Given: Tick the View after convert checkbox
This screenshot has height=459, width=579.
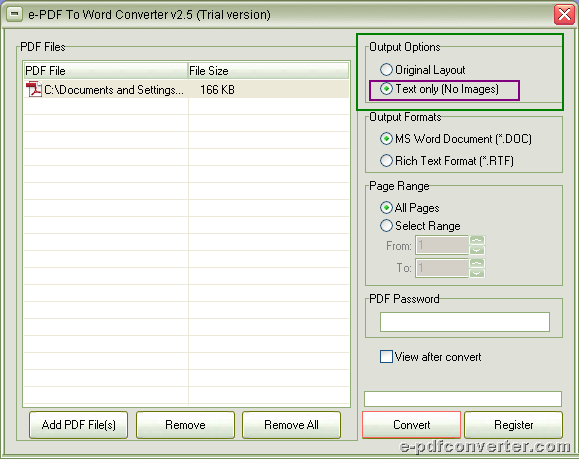Looking at the screenshot, I should pyautogui.click(x=386, y=357).
